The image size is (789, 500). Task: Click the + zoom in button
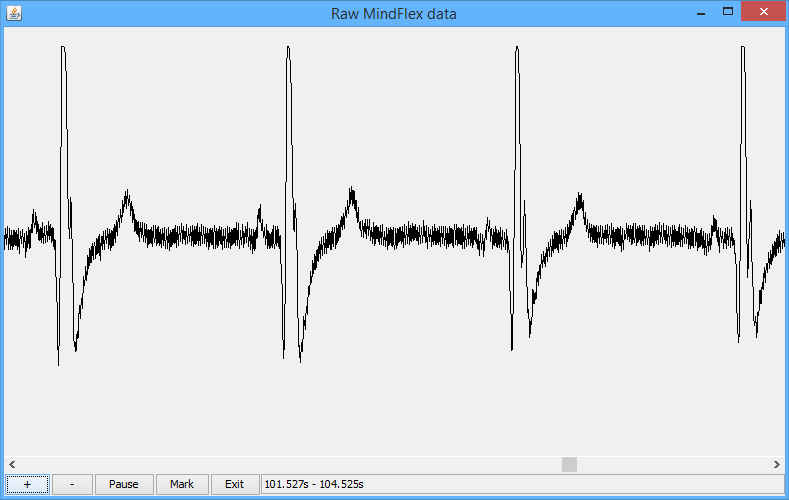coord(27,484)
